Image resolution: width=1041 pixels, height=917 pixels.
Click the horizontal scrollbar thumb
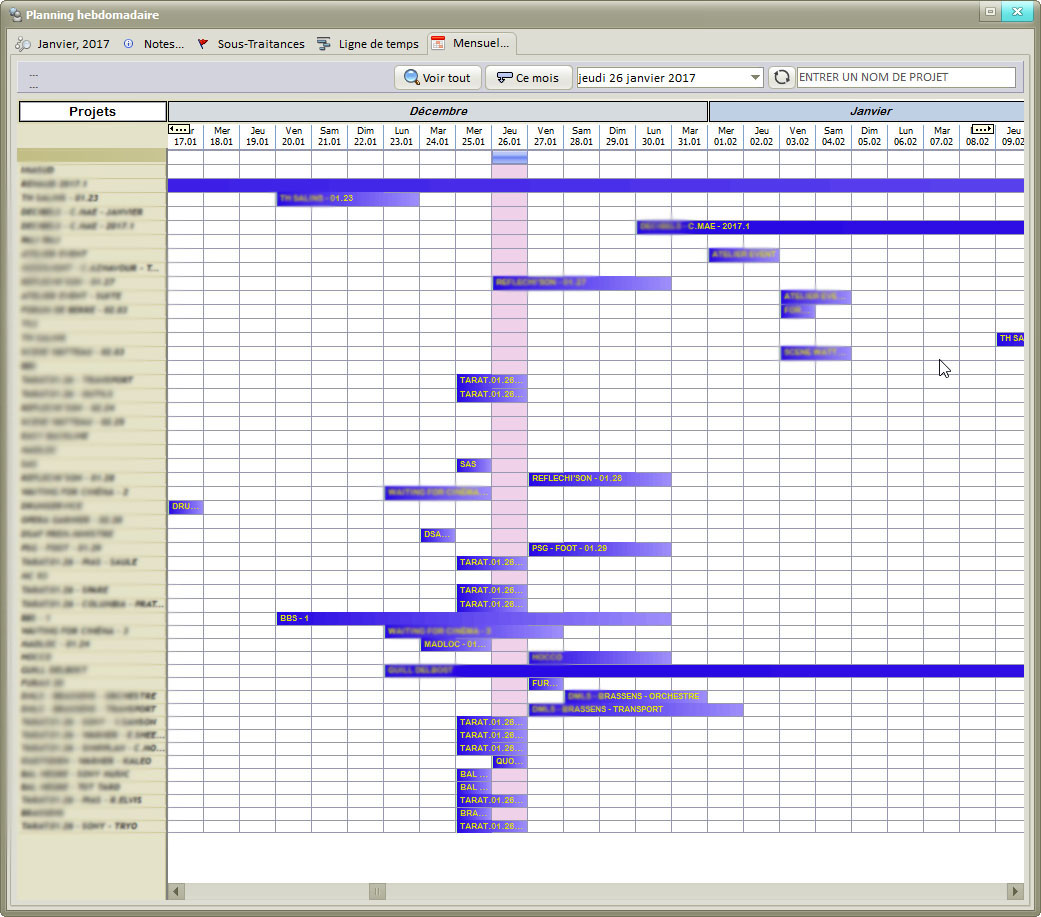click(377, 891)
